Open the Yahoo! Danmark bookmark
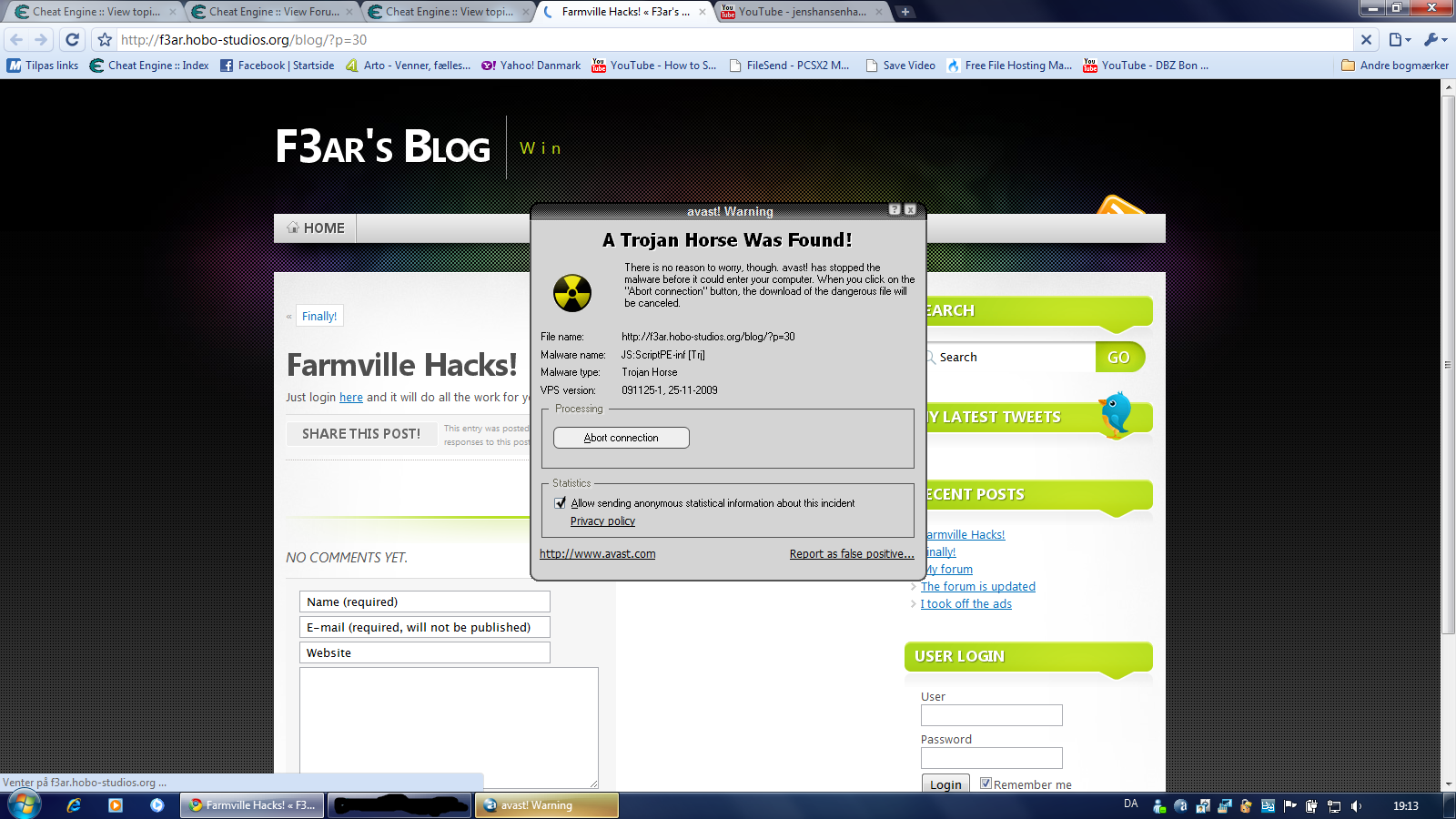 coord(531,66)
